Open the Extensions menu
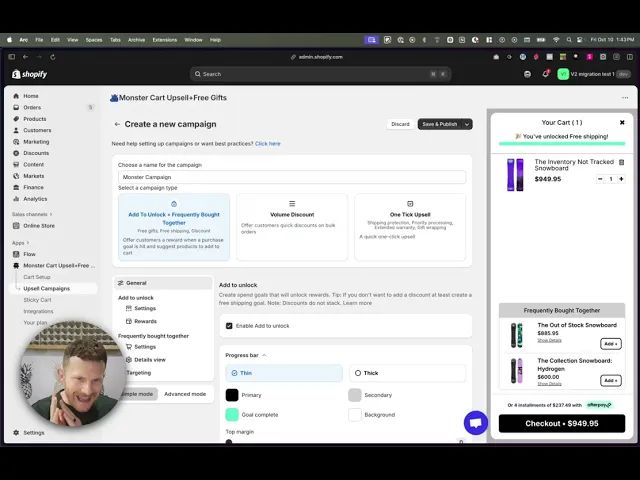This screenshot has height=480, width=640. click(164, 40)
